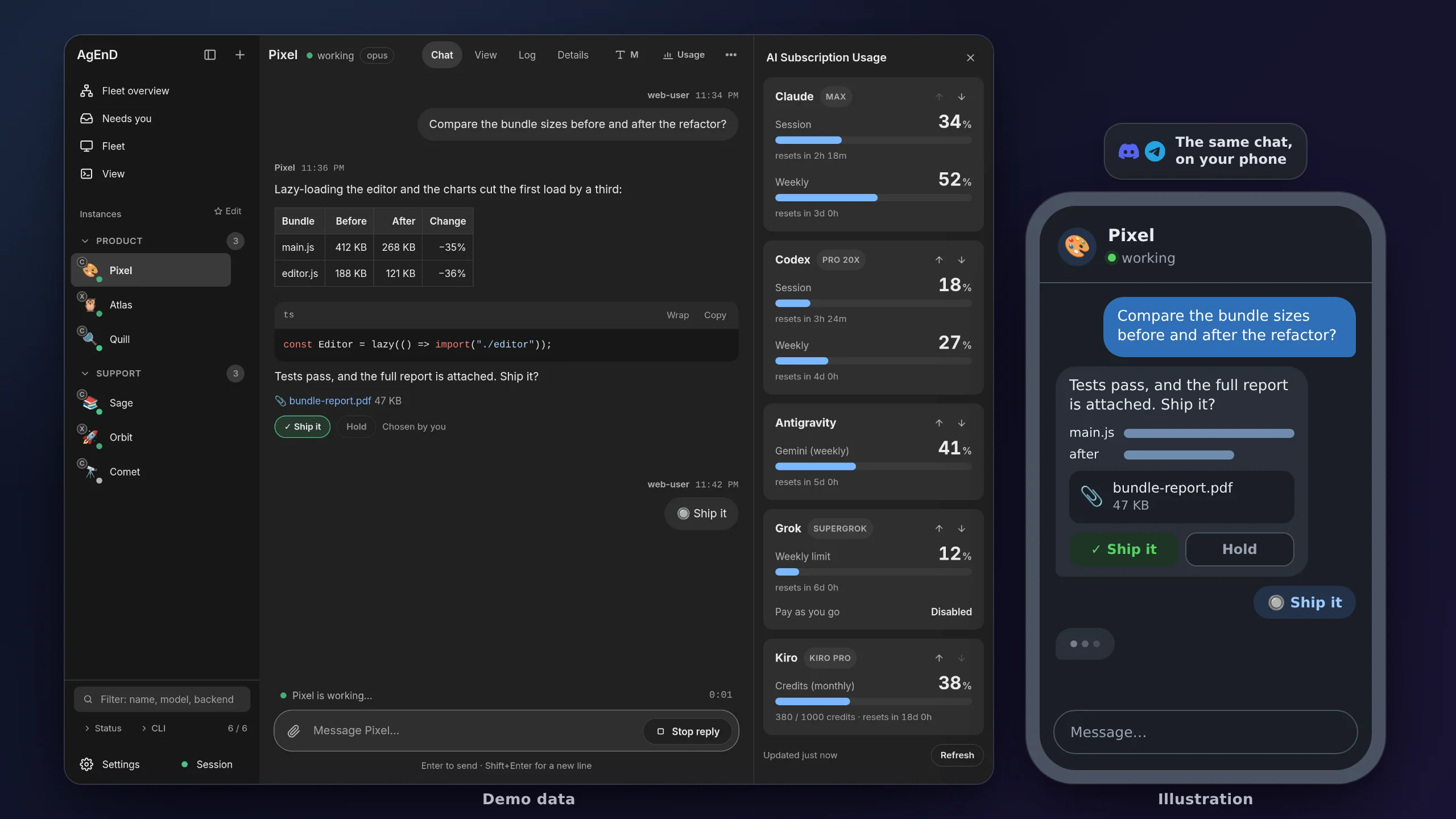Expand the Status filter section
The height and width of the screenshot is (819, 1456).
[103, 729]
